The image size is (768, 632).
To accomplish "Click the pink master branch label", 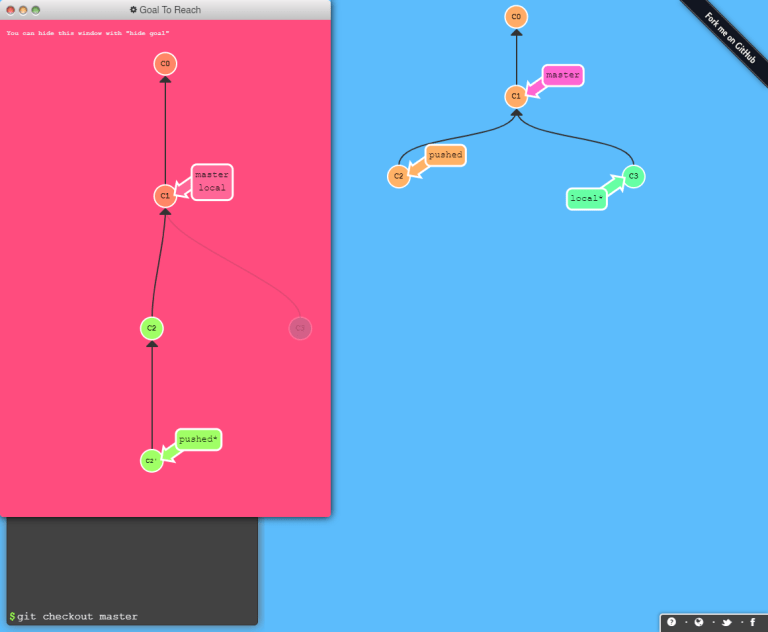I will pos(563,76).
